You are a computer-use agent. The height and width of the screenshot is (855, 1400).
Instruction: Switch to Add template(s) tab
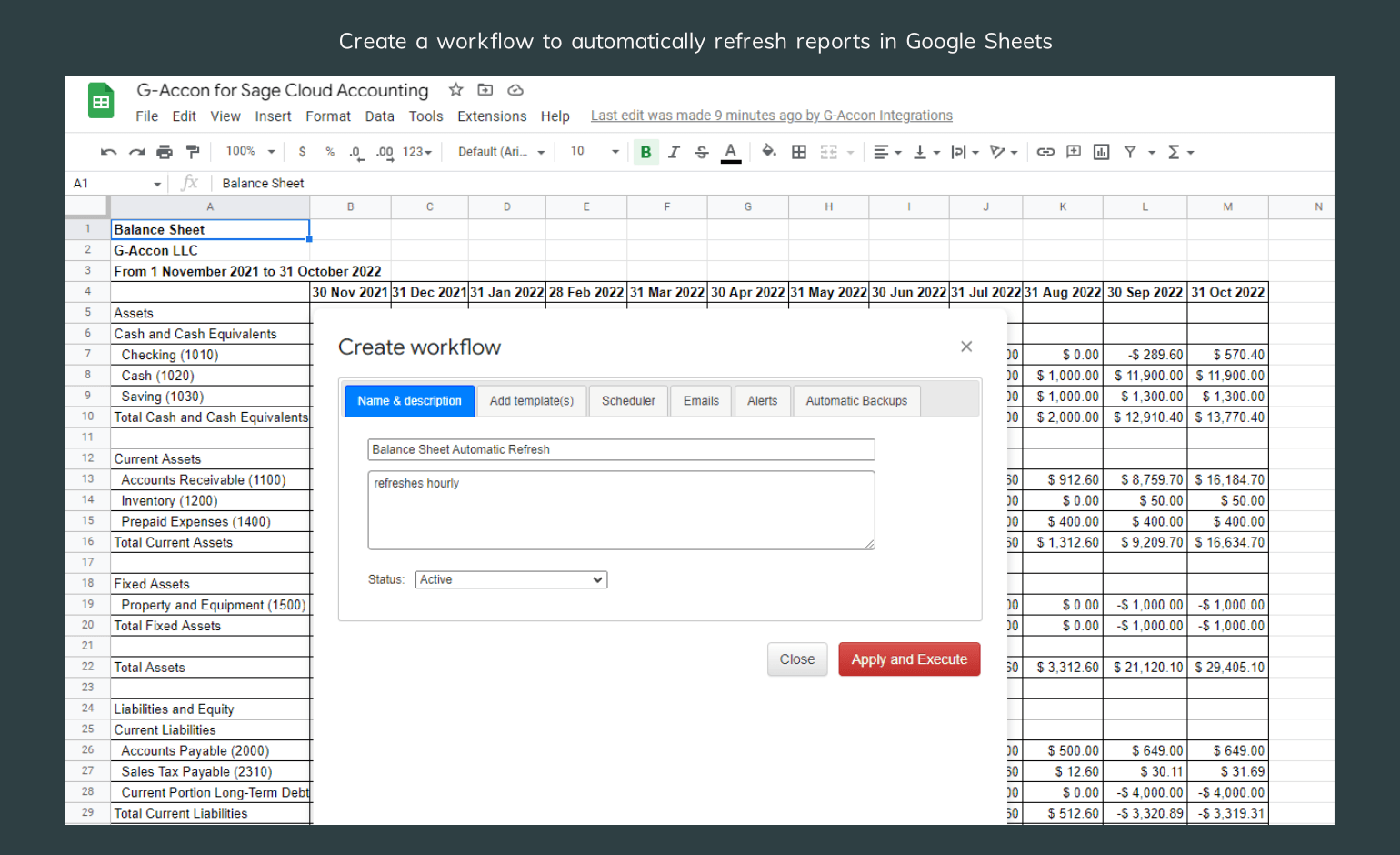532,401
